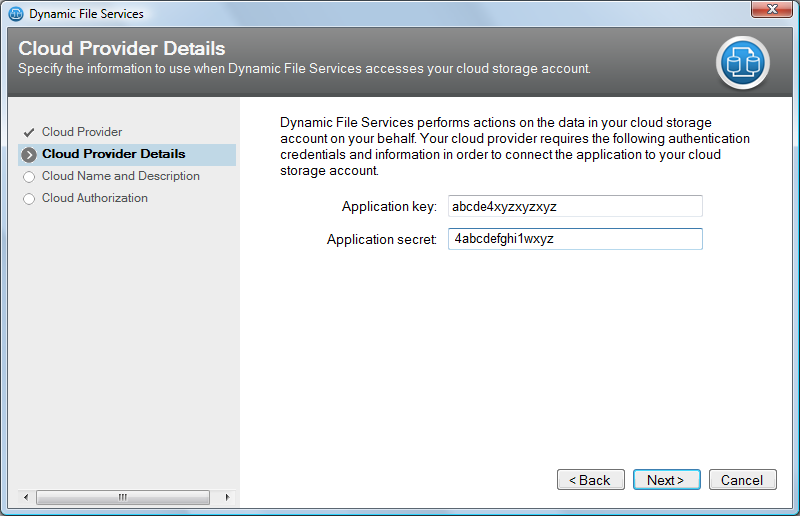Click the cloud storage icon in header
The height and width of the screenshot is (516, 800).
click(742, 62)
